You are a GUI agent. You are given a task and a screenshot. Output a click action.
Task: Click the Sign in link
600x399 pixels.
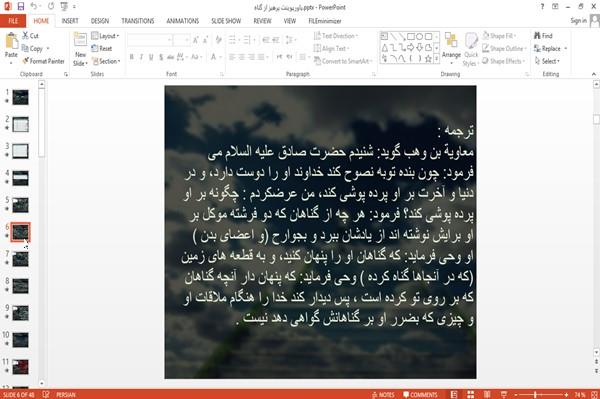click(x=578, y=21)
